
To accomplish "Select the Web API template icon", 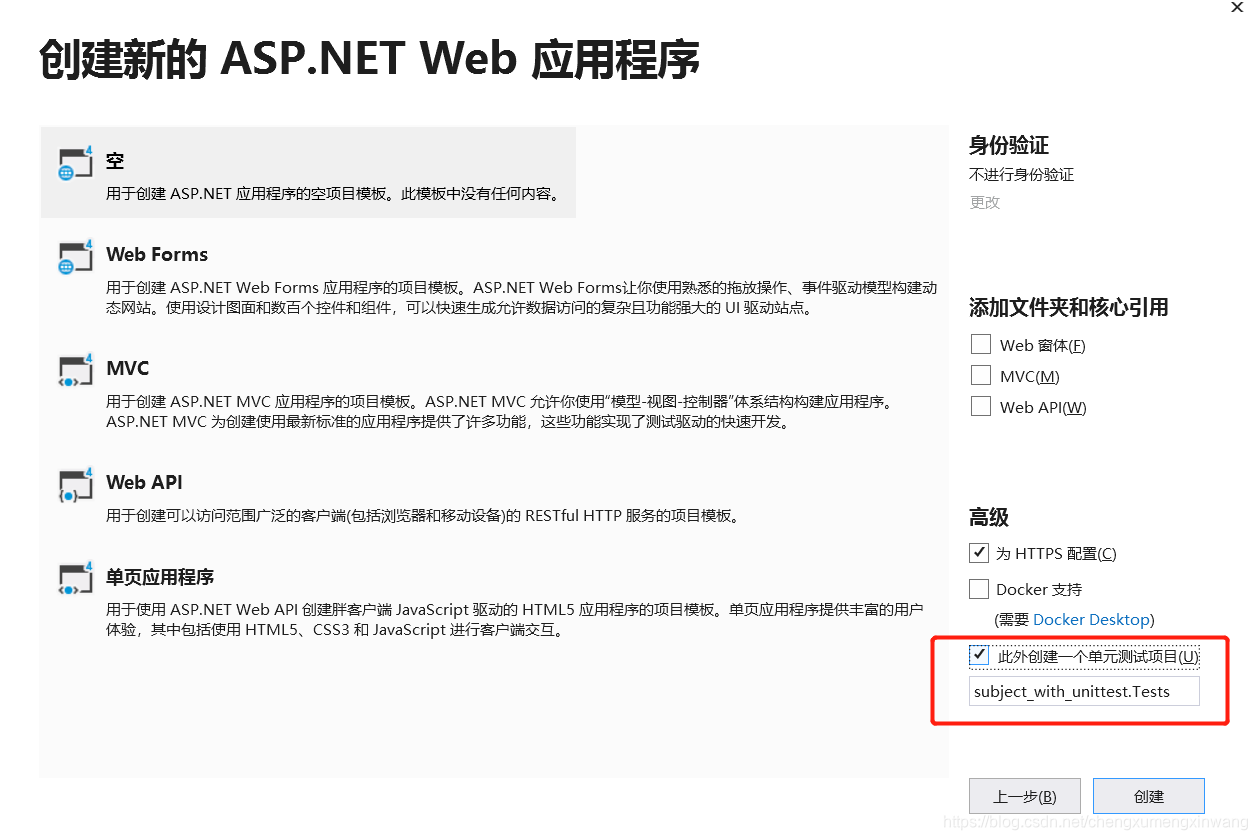I will (x=75, y=484).
